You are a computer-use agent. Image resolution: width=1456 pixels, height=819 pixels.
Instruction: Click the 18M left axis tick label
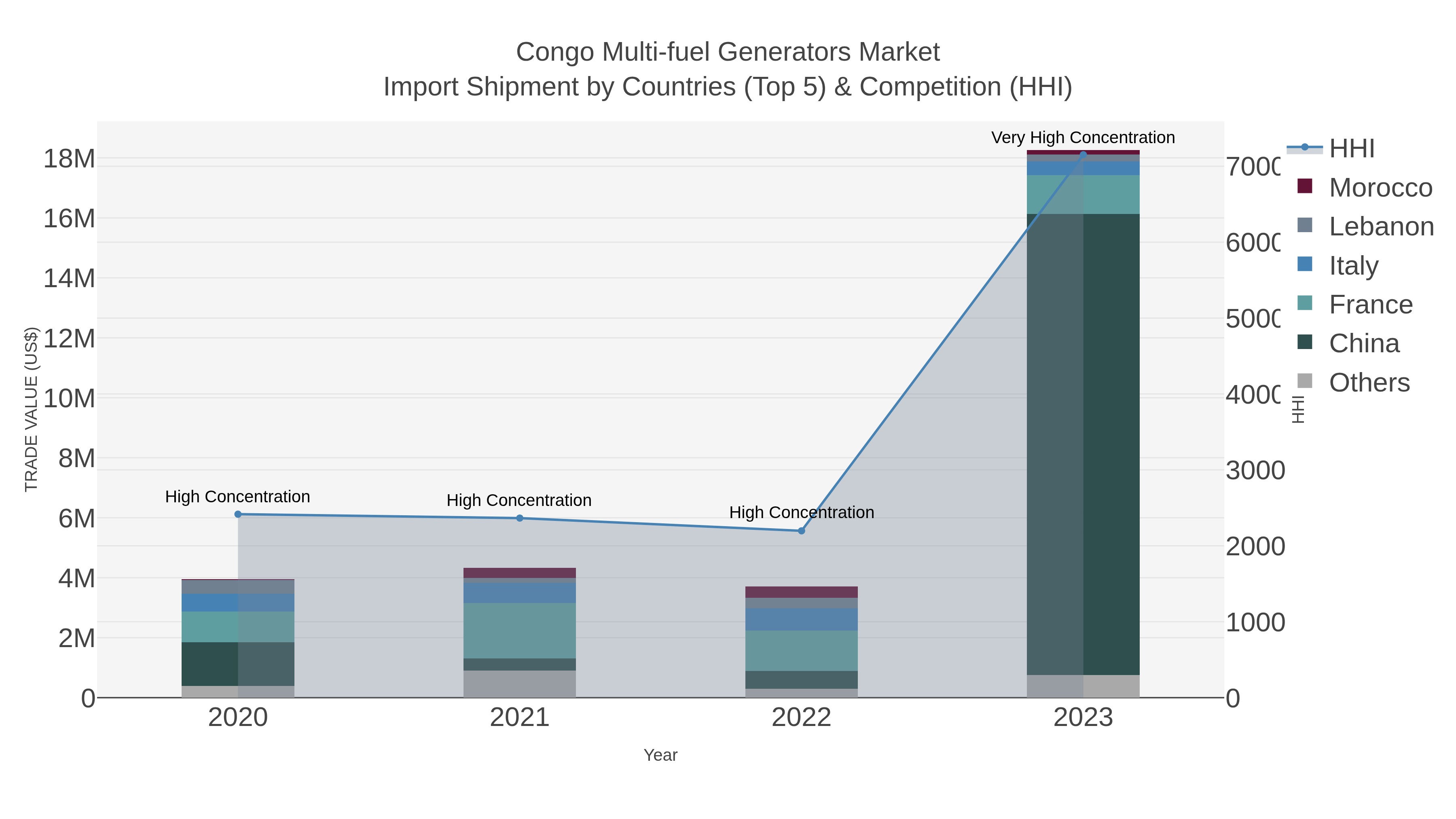click(70, 159)
